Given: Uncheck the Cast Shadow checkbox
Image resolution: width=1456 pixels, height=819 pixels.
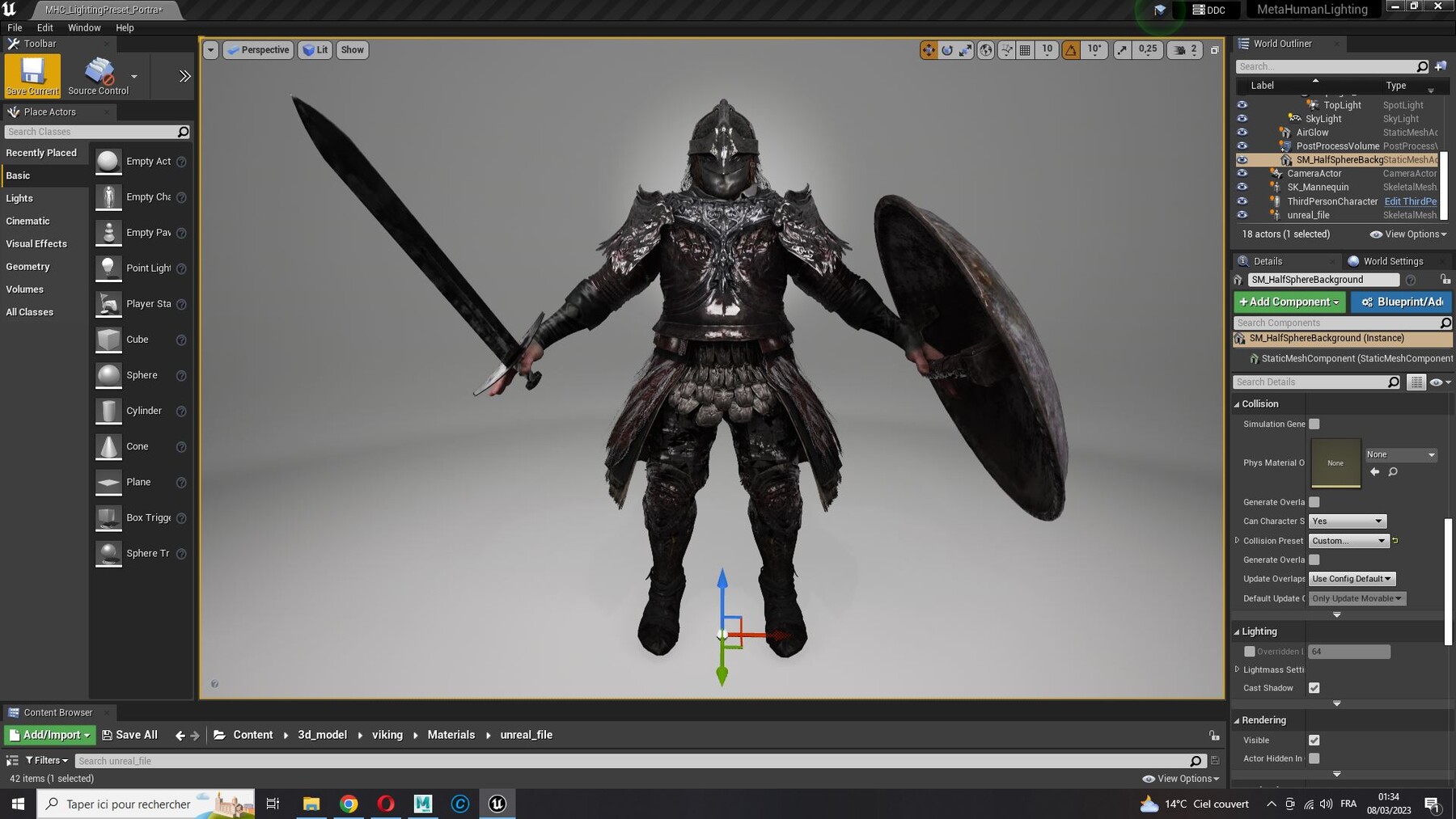Looking at the screenshot, I should pos(1314,687).
